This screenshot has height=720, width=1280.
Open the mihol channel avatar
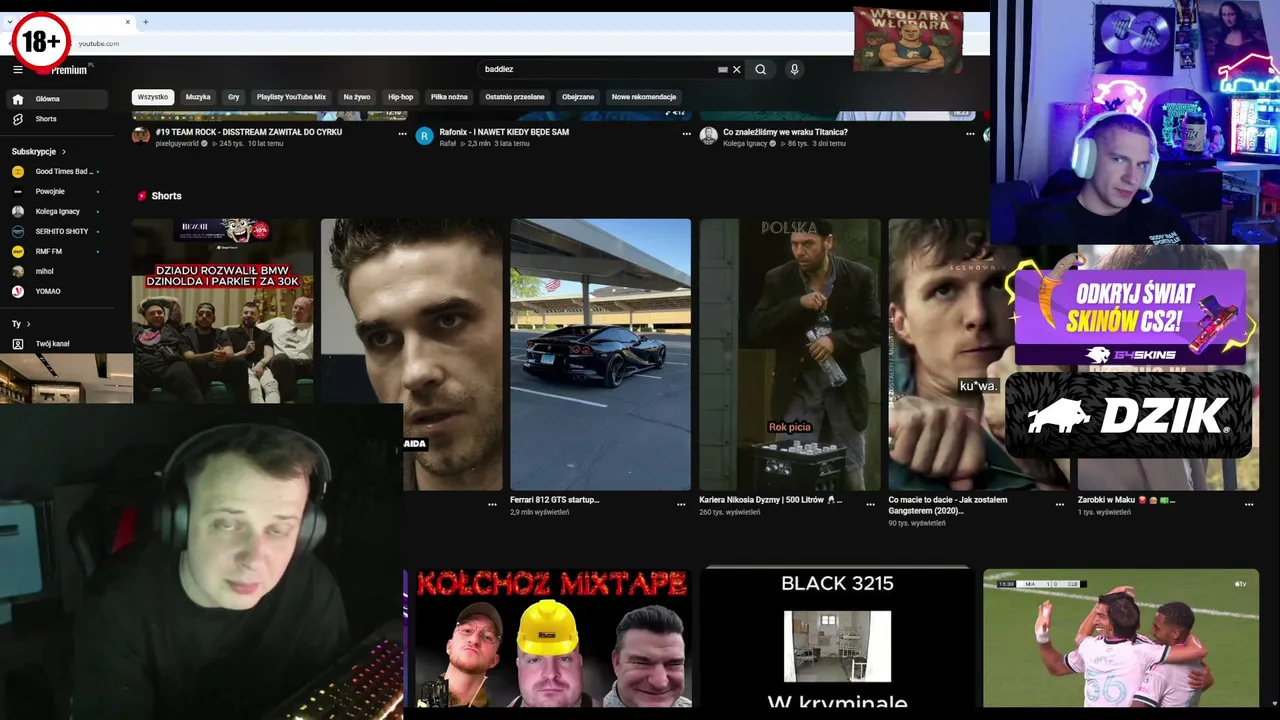[18, 271]
